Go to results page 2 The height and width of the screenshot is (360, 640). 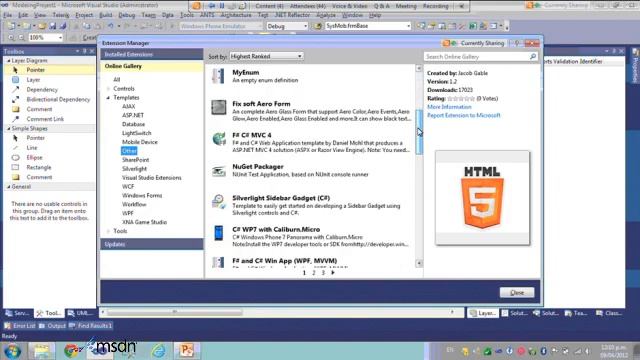pos(313,273)
